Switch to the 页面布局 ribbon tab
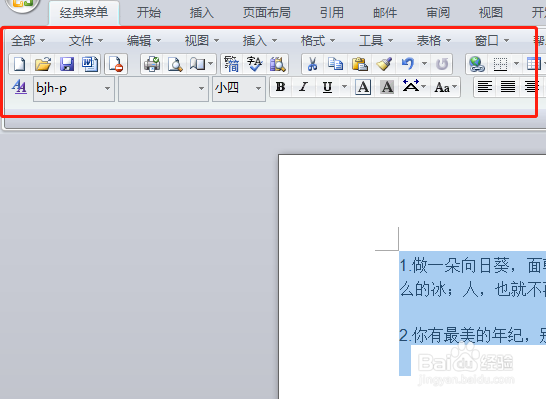This screenshot has width=546, height=399. click(267, 13)
